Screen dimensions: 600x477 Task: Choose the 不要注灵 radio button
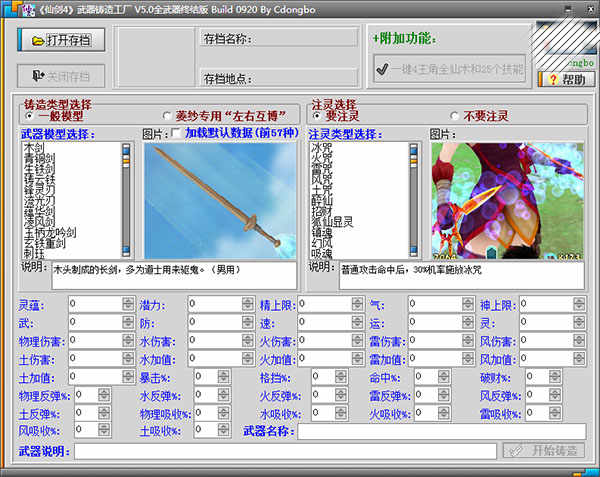(454, 116)
